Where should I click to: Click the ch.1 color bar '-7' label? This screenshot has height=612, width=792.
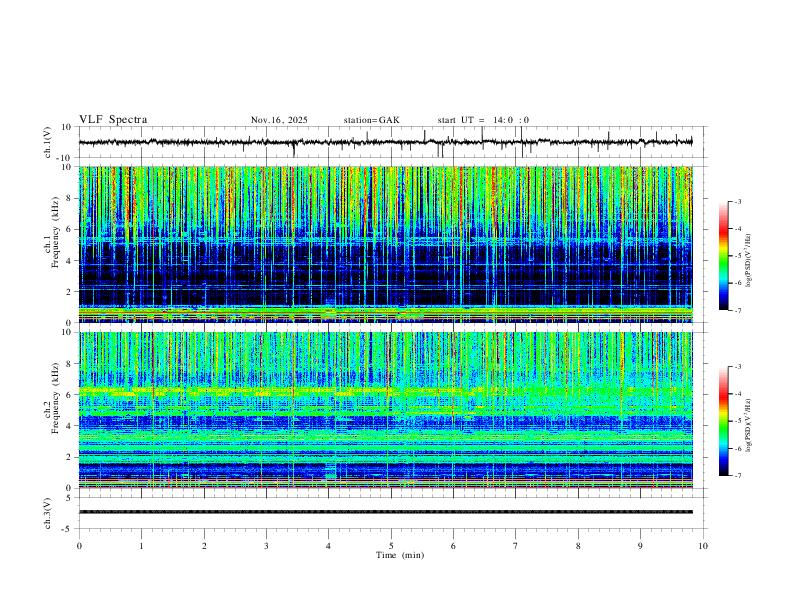737,310
